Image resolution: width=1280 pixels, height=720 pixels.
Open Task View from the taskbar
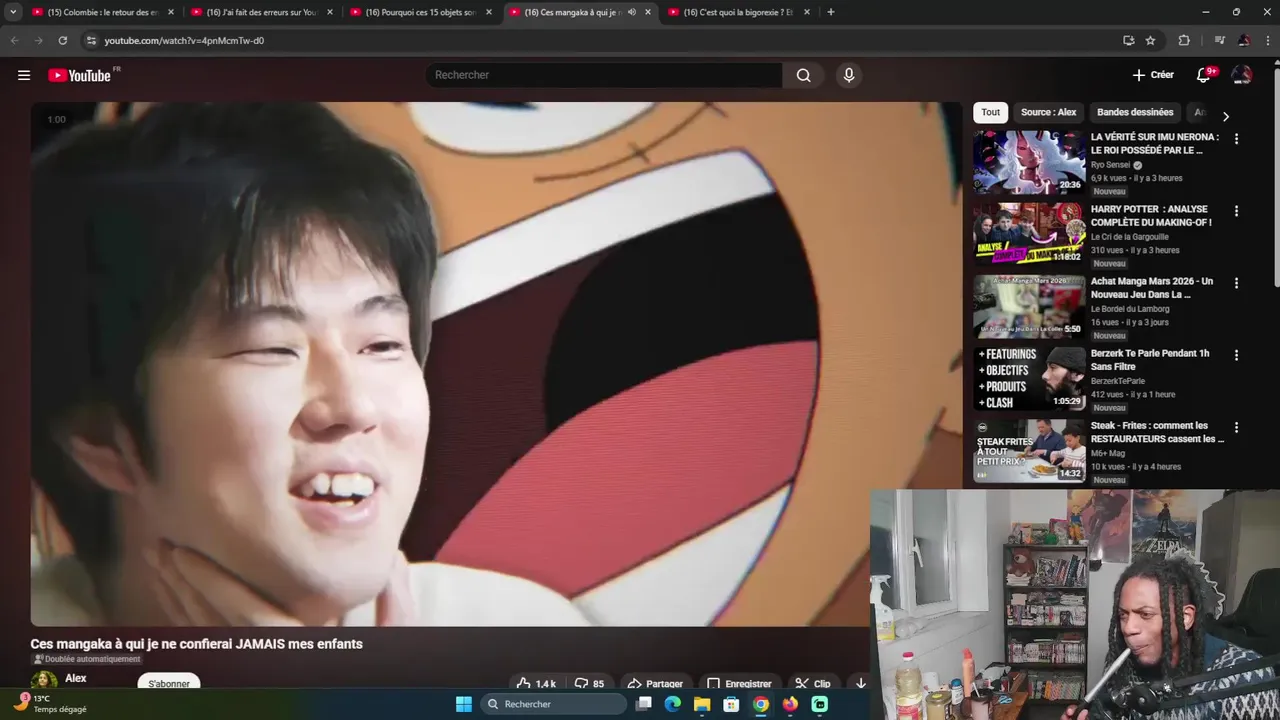point(644,704)
